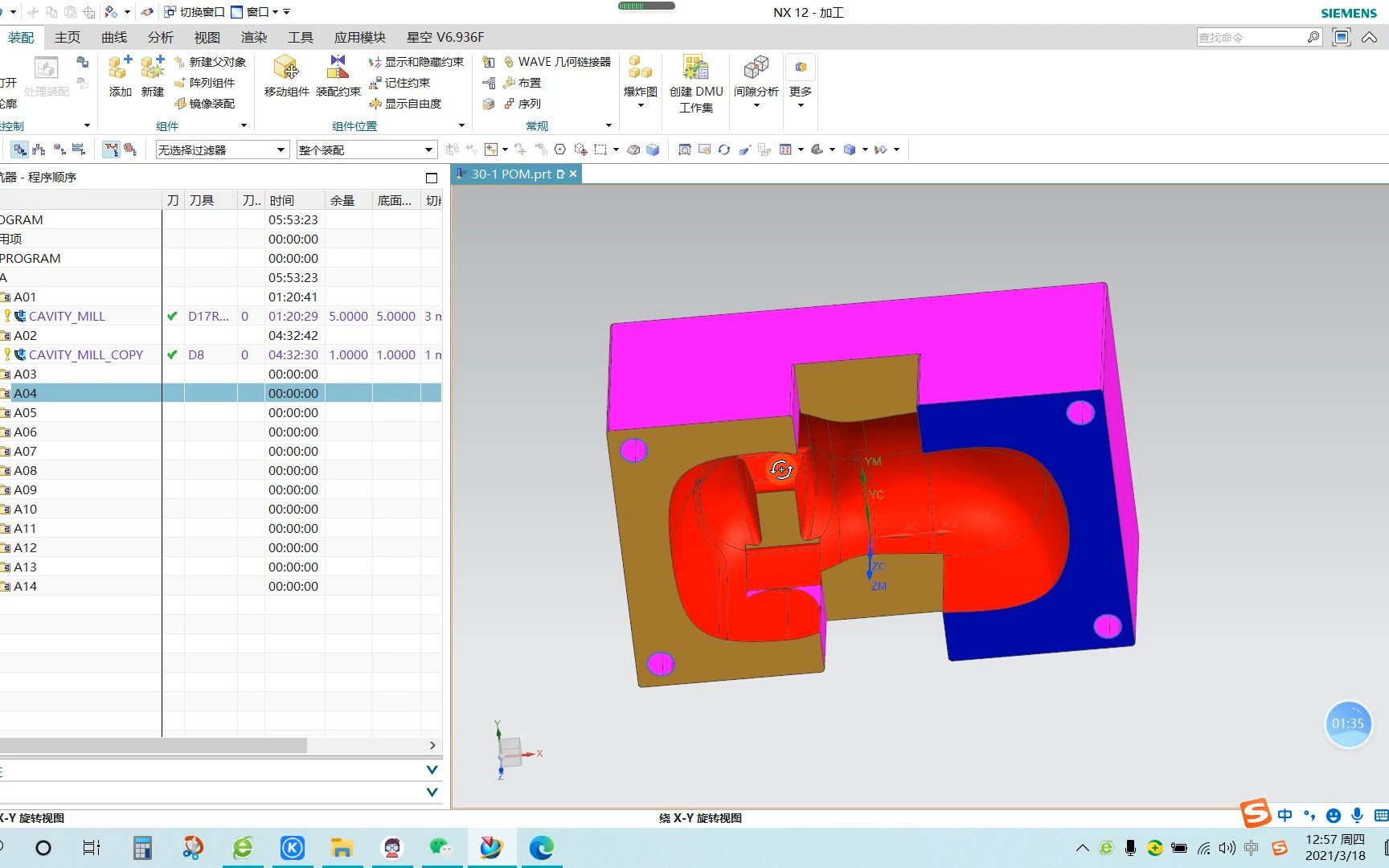Open the Application (应用模块) ribbon tab
Screen dimensions: 1389x868
pyautogui.click(x=359, y=37)
